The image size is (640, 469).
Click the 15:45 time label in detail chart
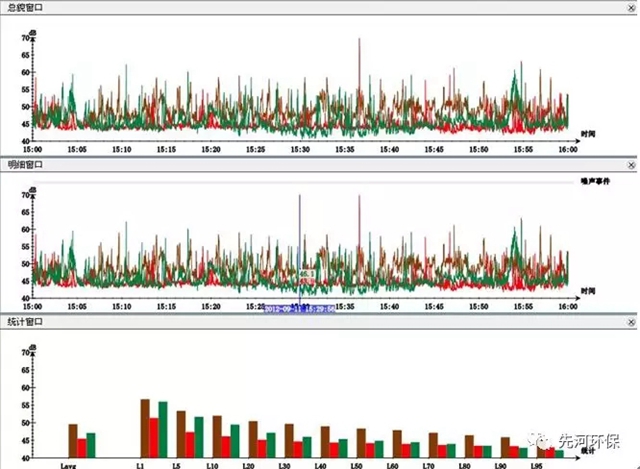(x=434, y=307)
